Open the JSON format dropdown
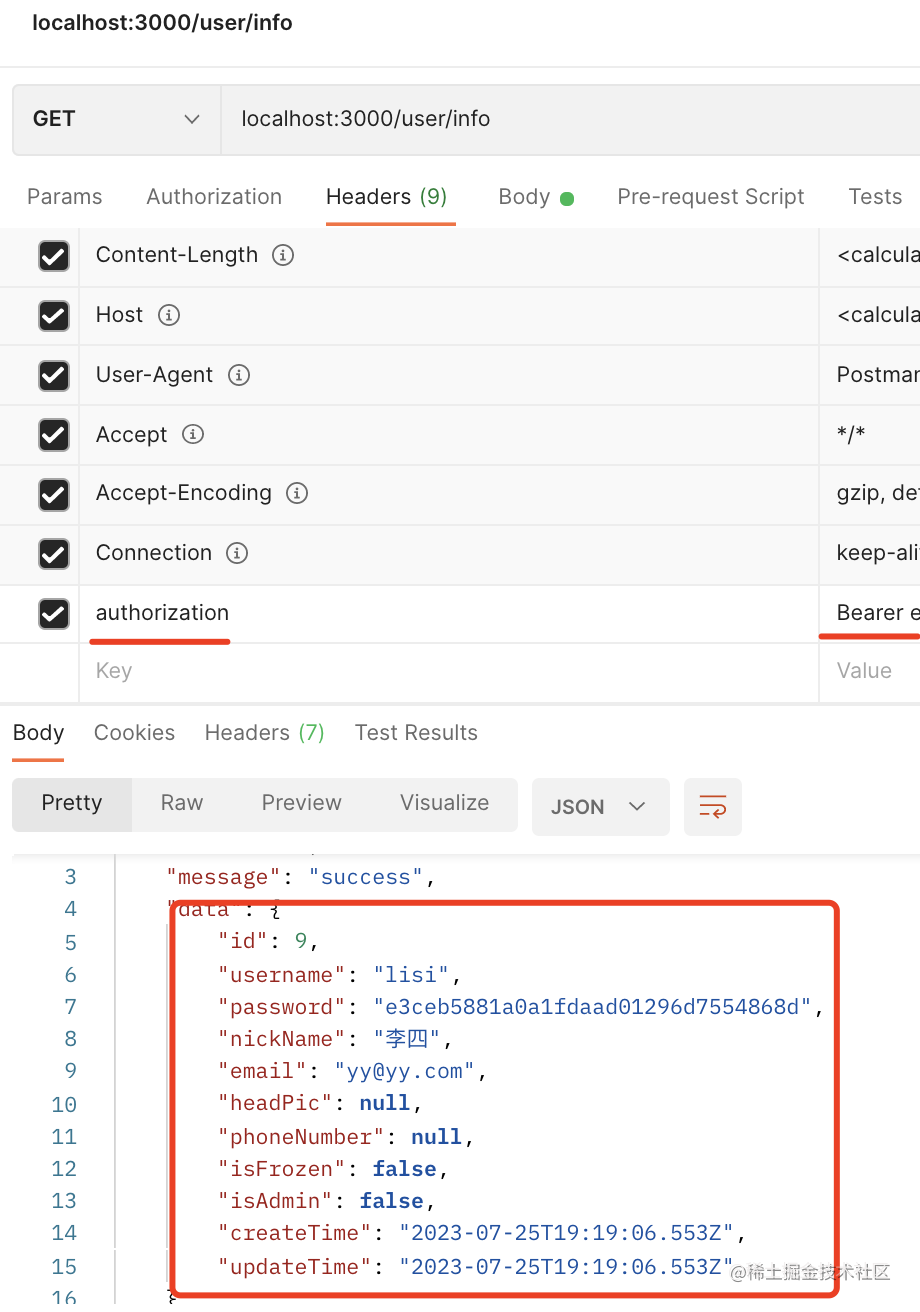 tap(600, 806)
